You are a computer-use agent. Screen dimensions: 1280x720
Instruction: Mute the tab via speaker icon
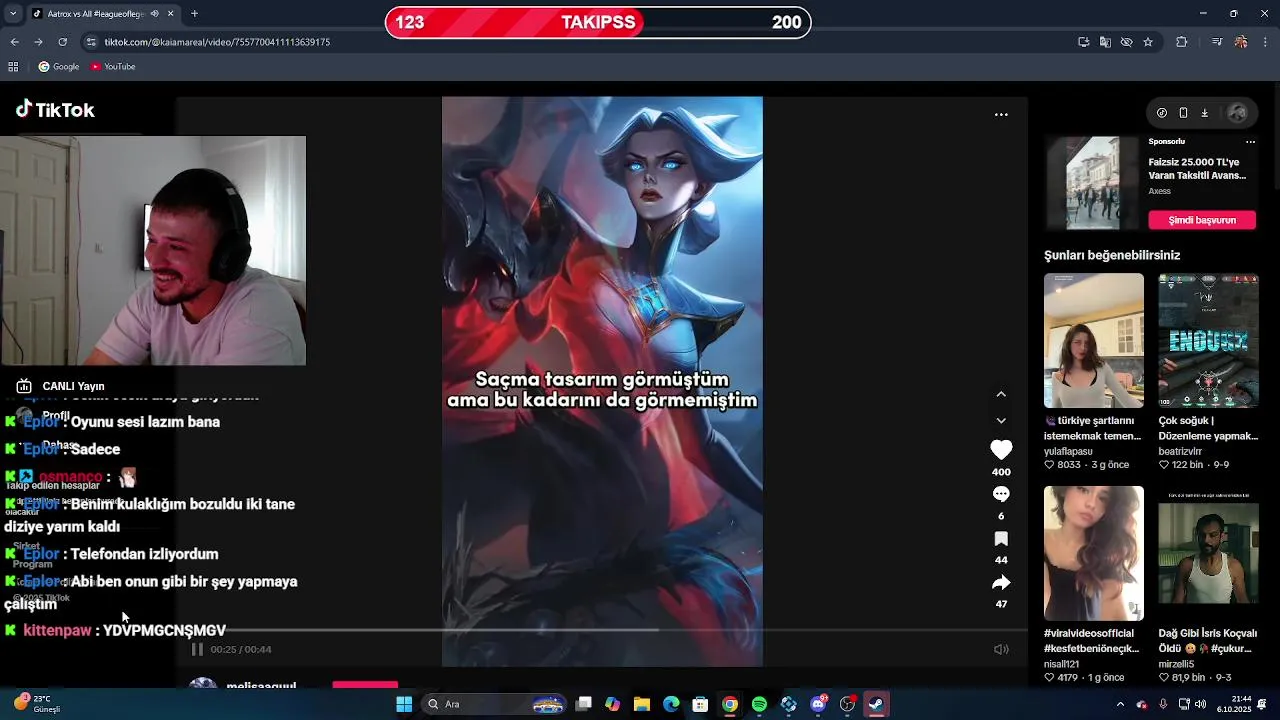[154, 14]
